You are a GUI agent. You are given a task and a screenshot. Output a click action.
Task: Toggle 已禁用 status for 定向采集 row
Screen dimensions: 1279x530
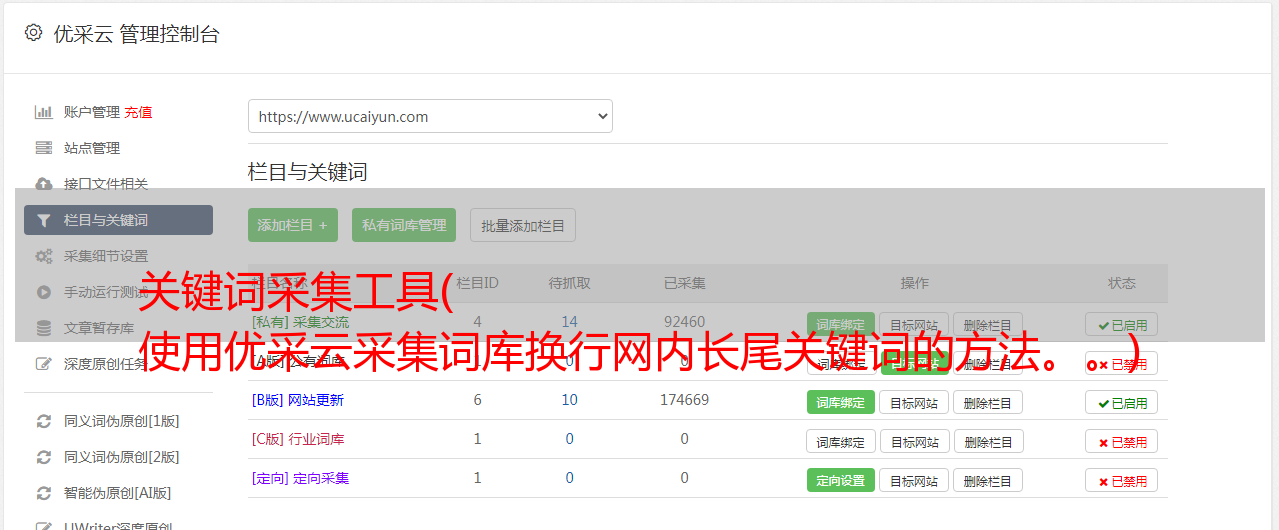[x=1122, y=480]
